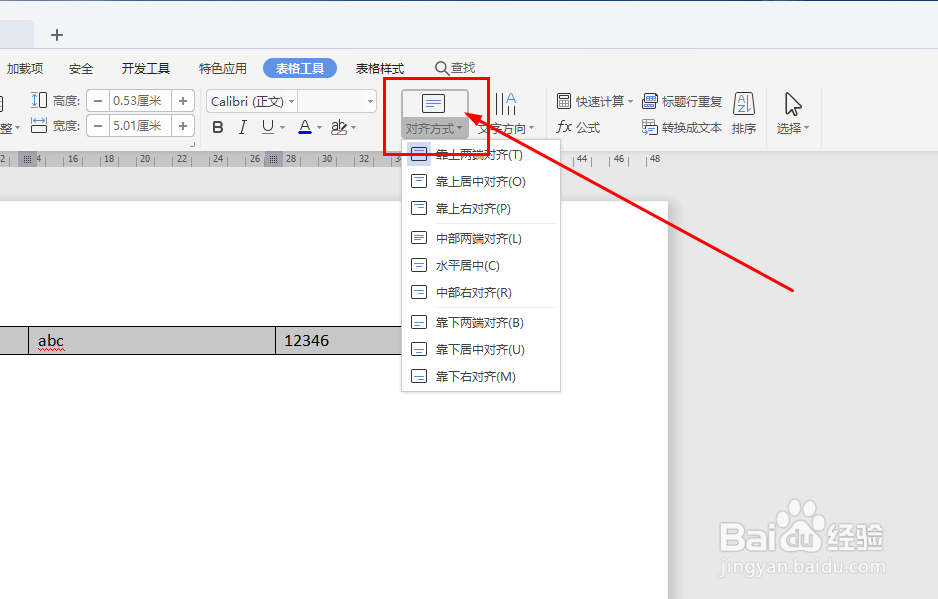Choose 中部两端对齐(L) alignment
The image size is (938, 599).
(481, 238)
